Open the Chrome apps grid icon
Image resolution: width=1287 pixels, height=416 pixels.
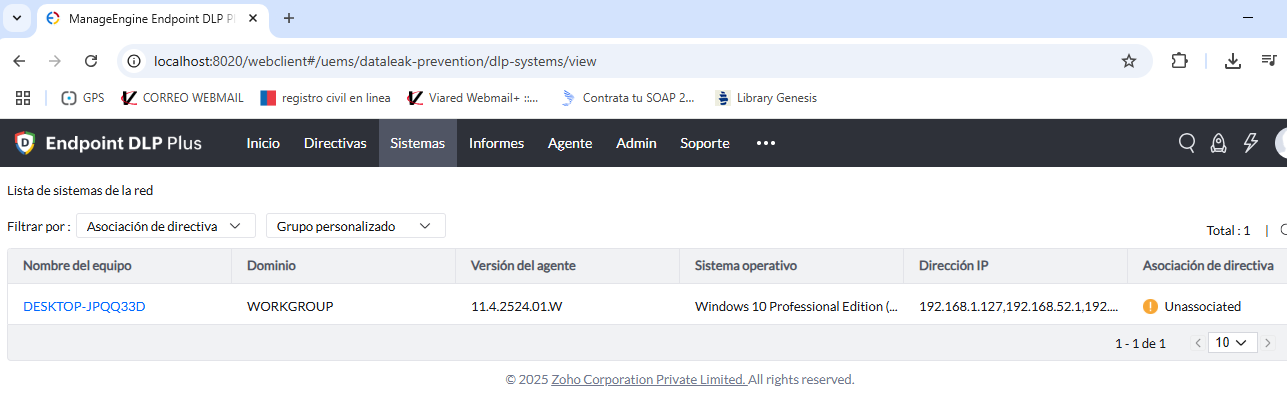pos(22,98)
